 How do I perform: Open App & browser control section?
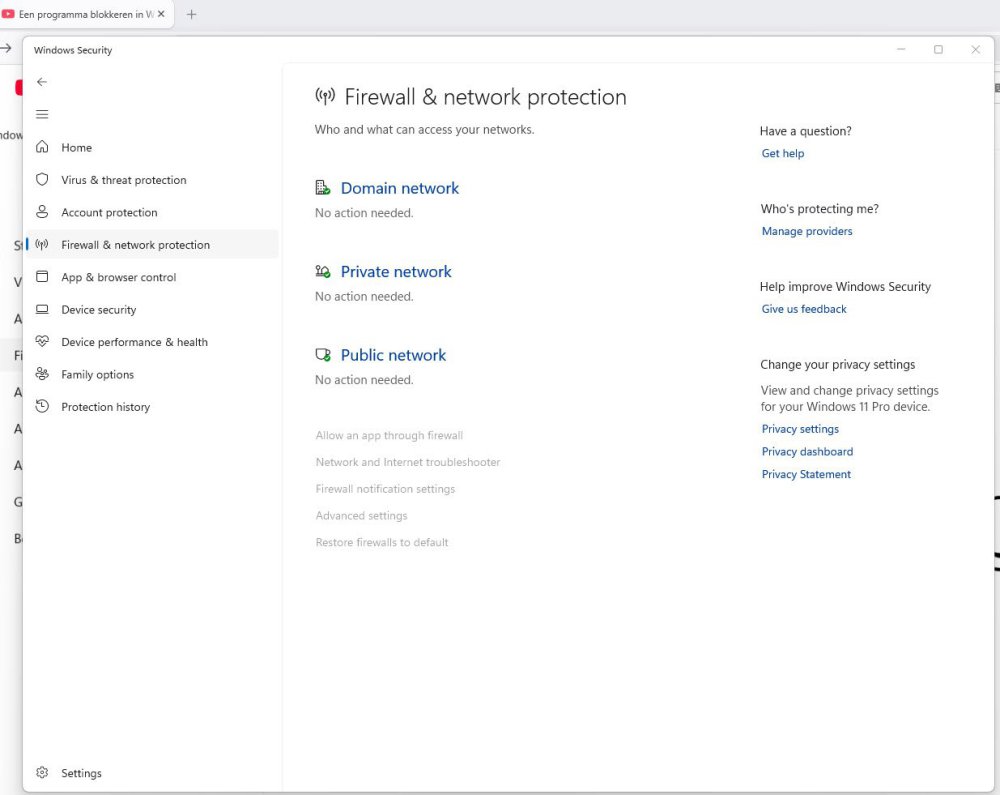click(153, 277)
